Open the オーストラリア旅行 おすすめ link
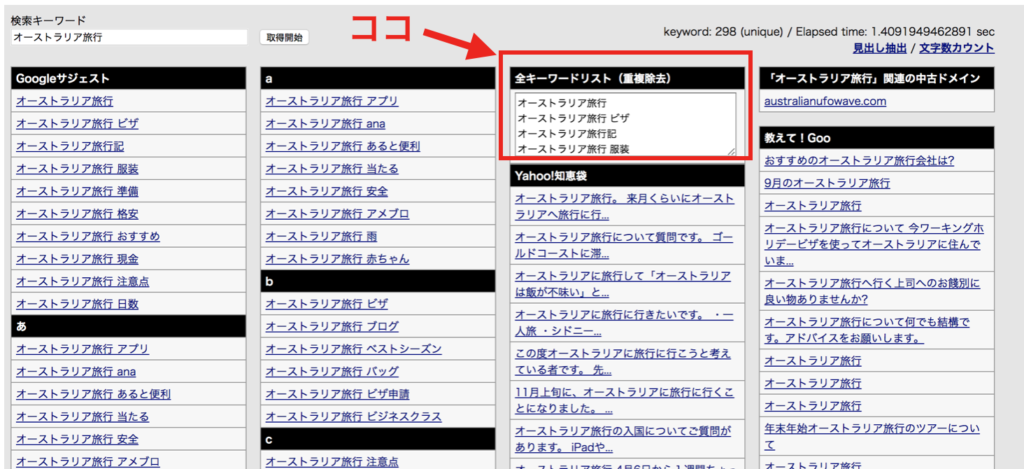 [88, 236]
